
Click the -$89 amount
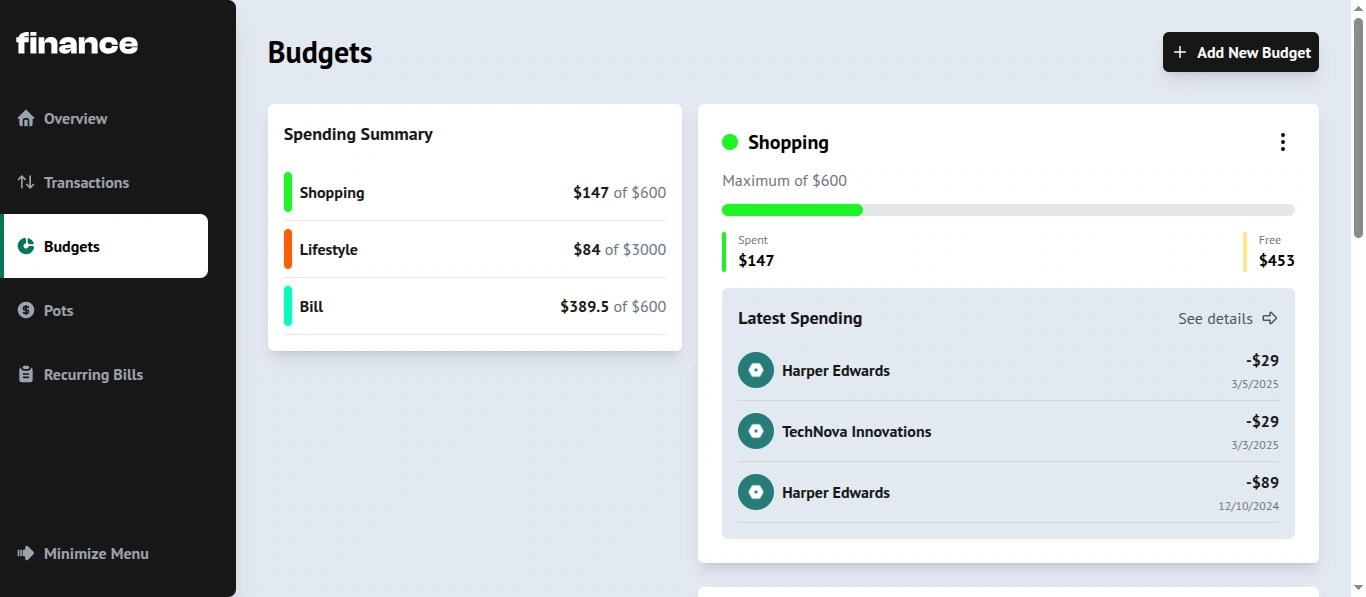coord(1262,482)
